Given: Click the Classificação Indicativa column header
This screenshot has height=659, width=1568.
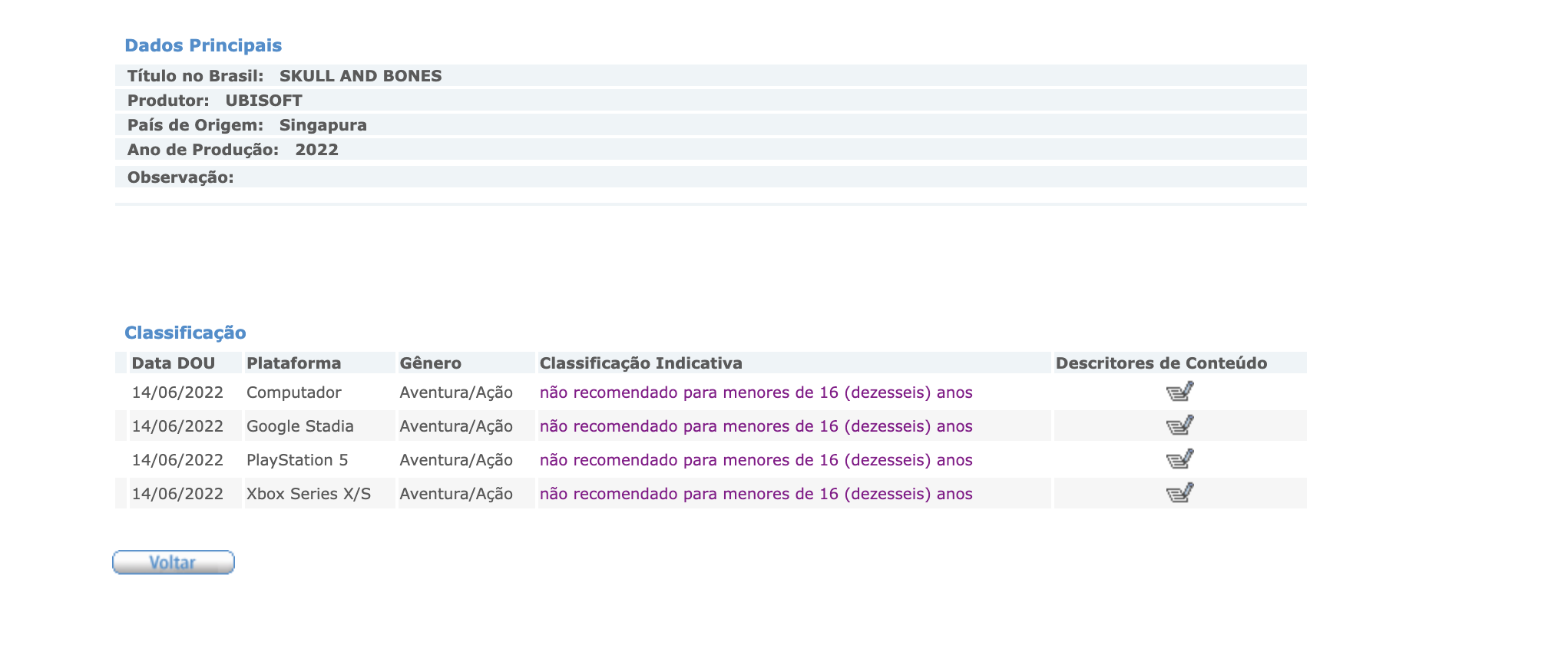Looking at the screenshot, I should [640, 363].
